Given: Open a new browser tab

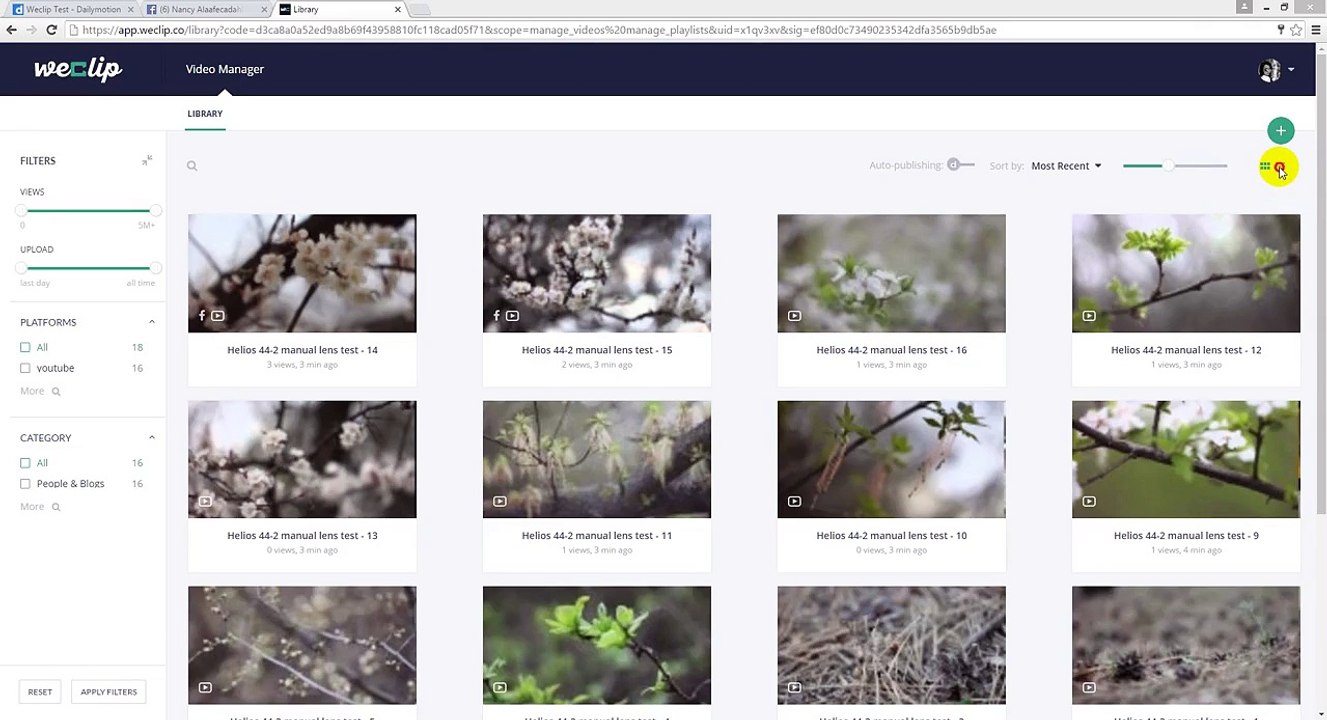Looking at the screenshot, I should (x=419, y=10).
